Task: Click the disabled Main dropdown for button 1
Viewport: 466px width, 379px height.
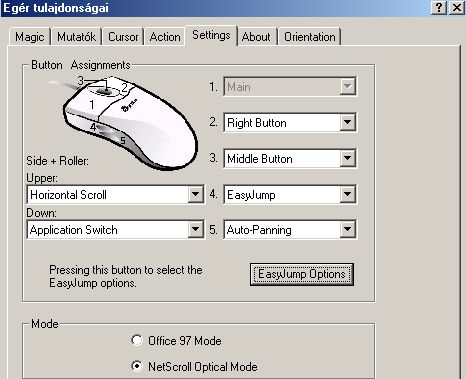Action: [x=290, y=87]
